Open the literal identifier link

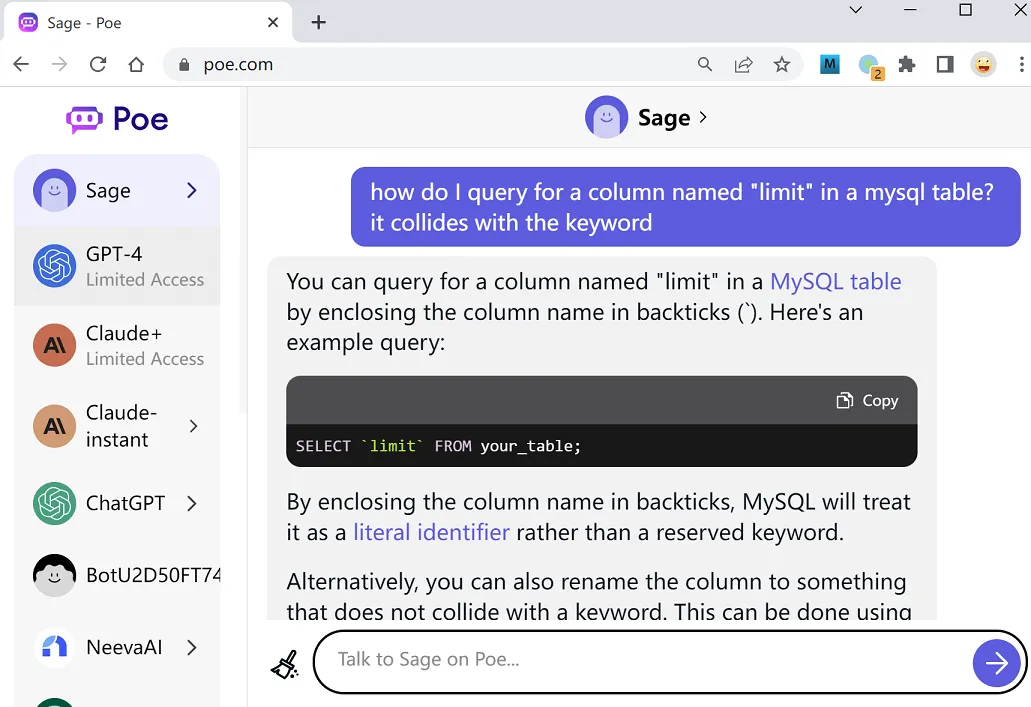coord(431,532)
